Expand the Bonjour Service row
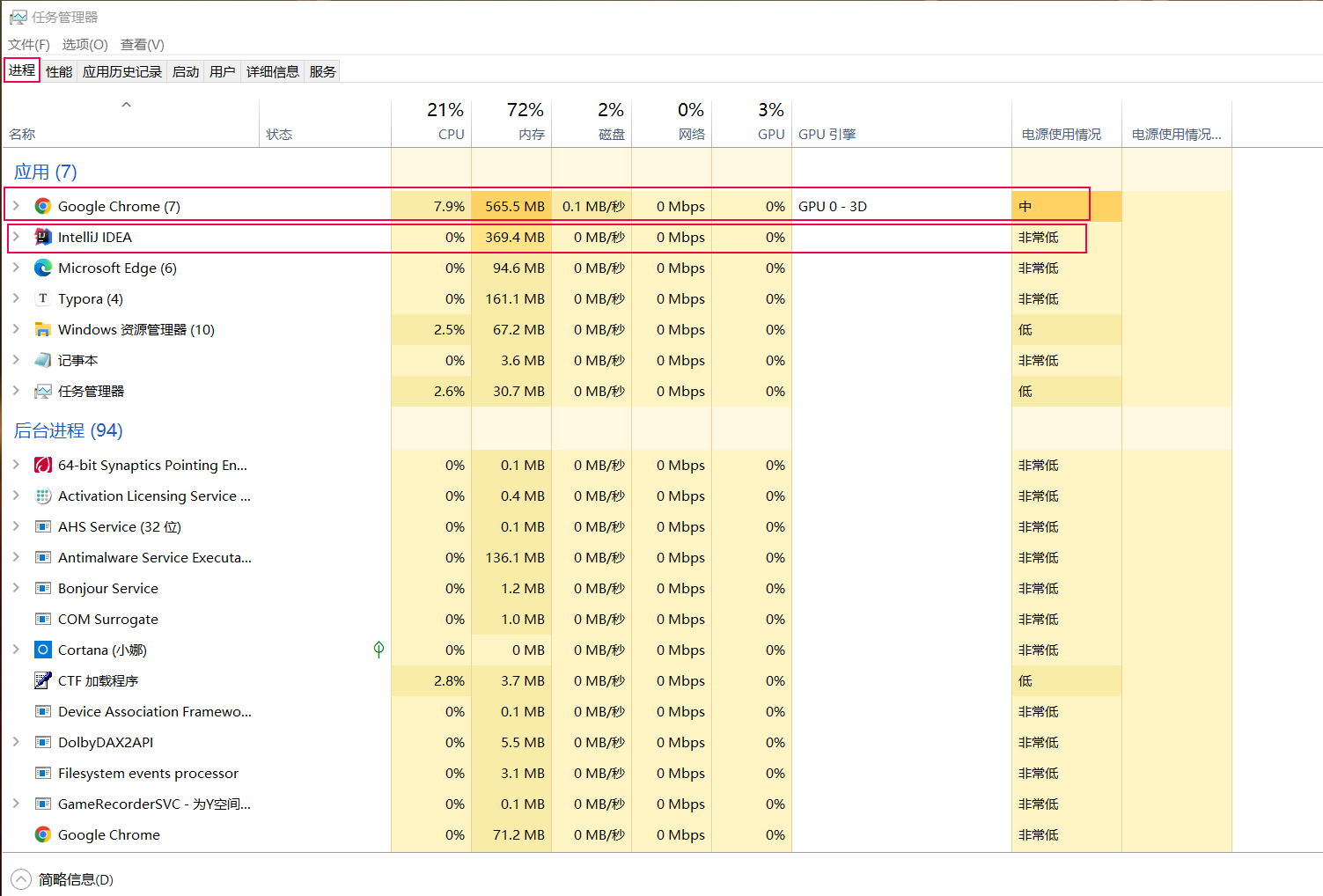The image size is (1323, 896). pyautogui.click(x=16, y=587)
